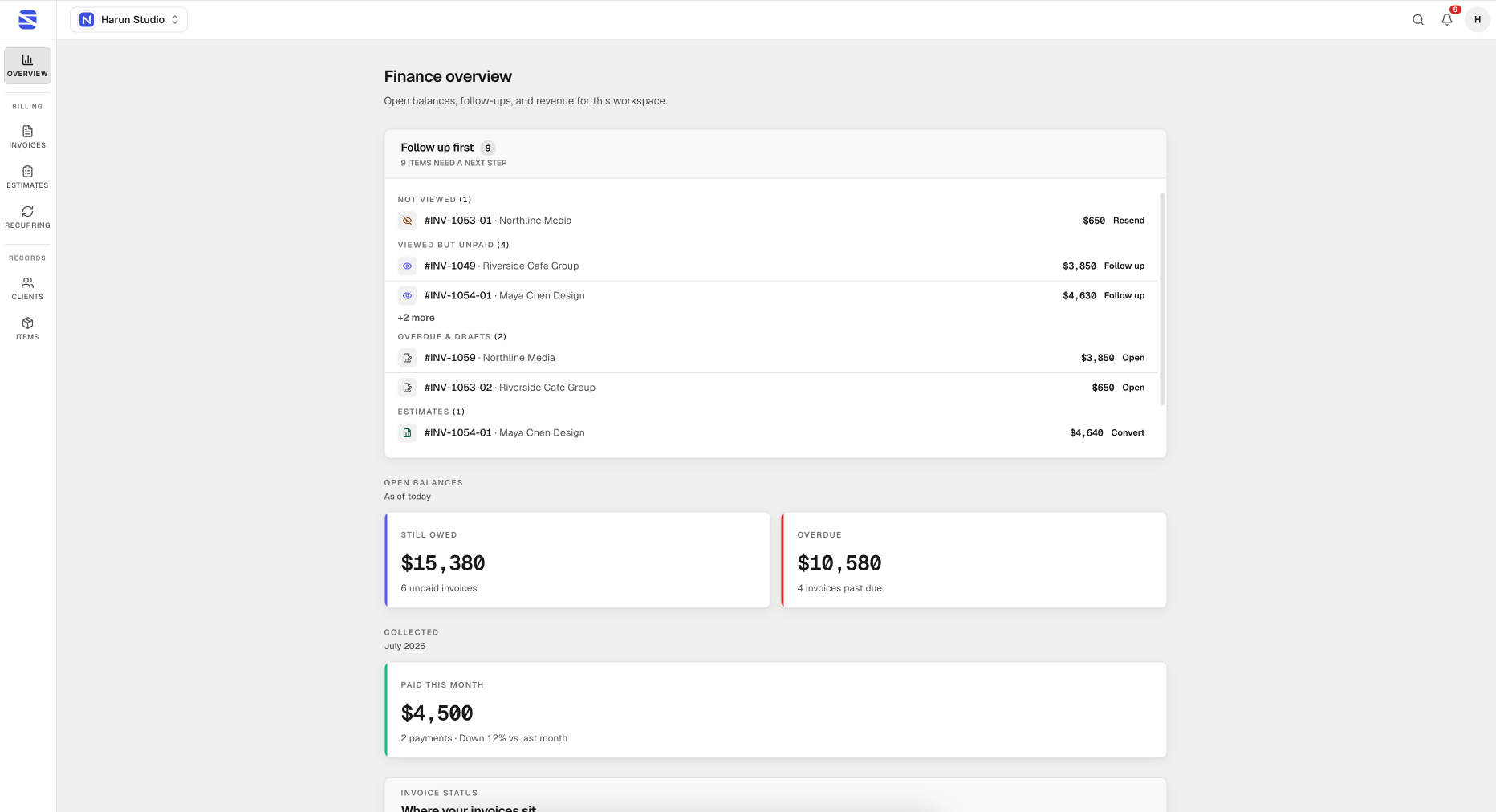The width and height of the screenshot is (1496, 812).
Task: Click the eye icon beside Maya Chen Design invoice
Action: click(407, 296)
